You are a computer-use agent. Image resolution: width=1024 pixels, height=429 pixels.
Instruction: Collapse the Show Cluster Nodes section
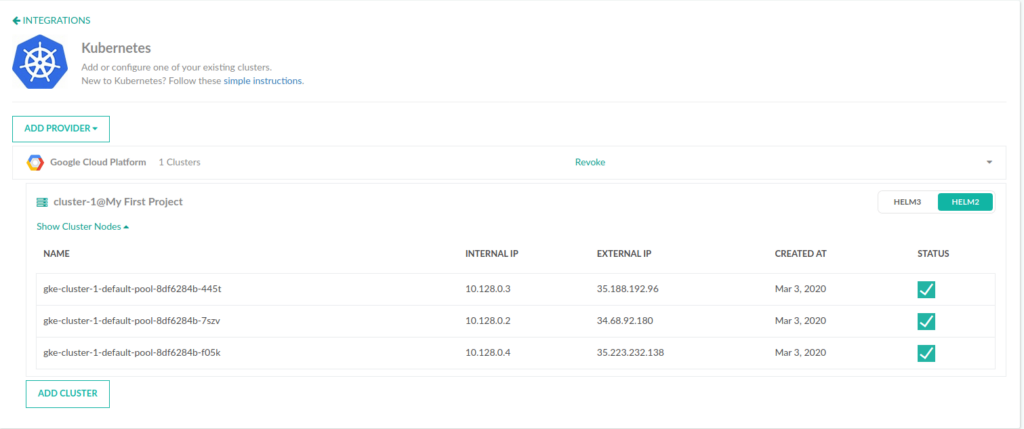[82, 227]
